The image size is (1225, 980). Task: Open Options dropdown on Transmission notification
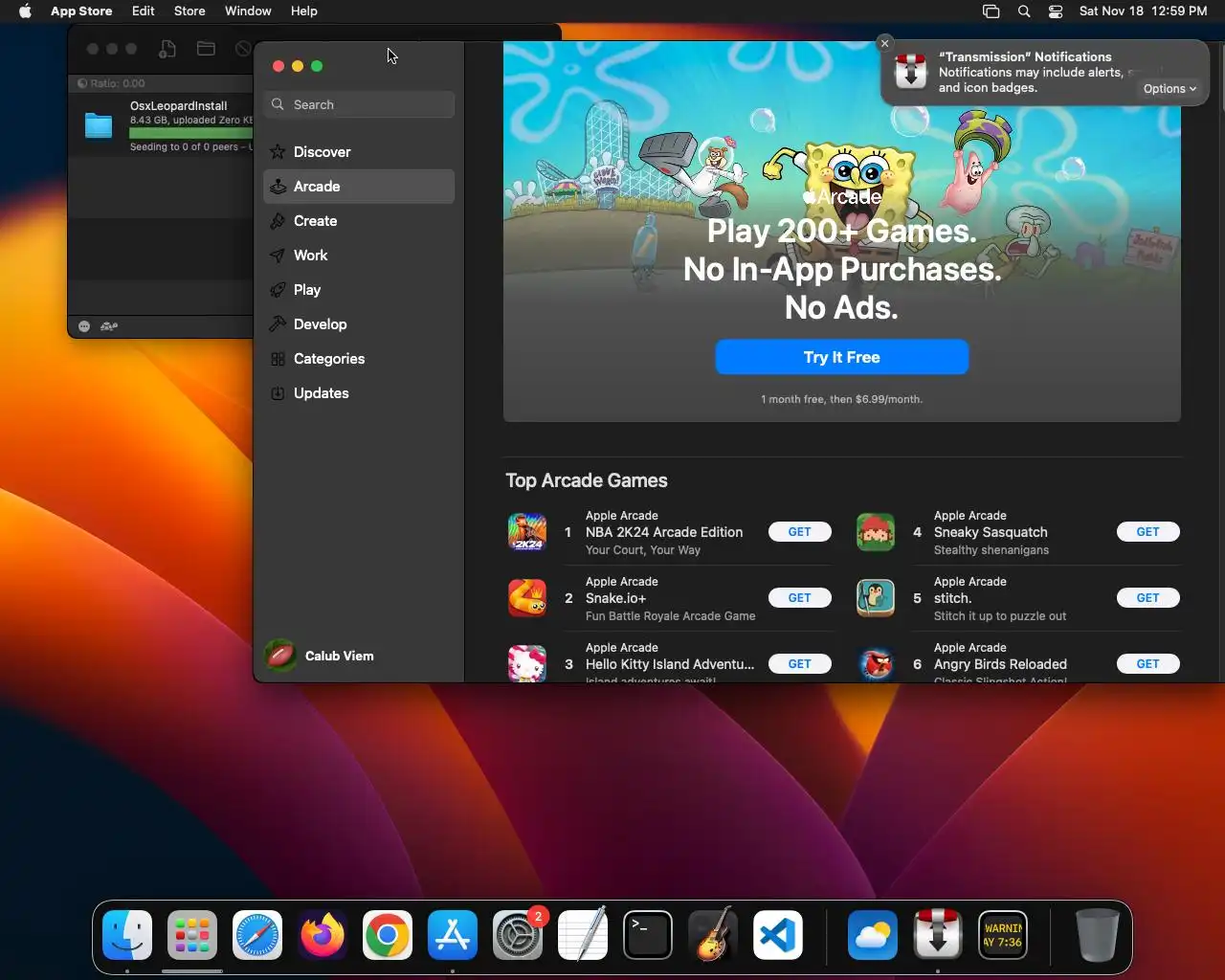pyautogui.click(x=1169, y=89)
